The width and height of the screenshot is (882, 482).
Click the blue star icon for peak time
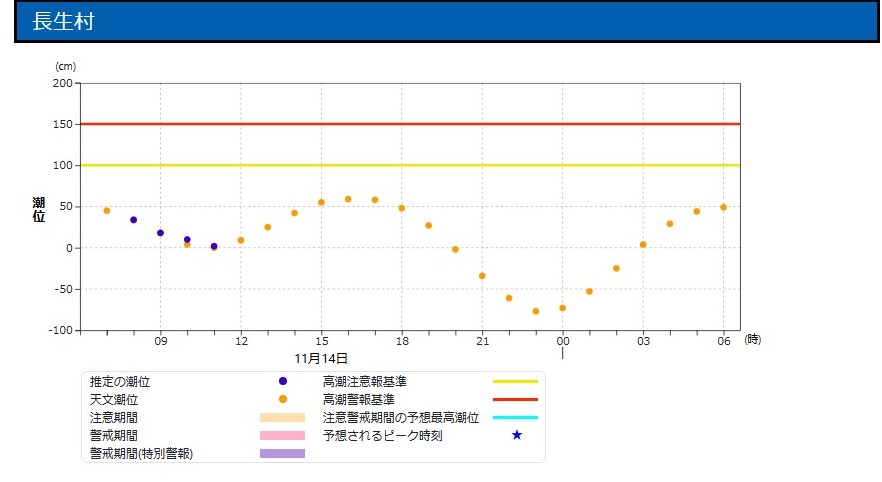[517, 435]
